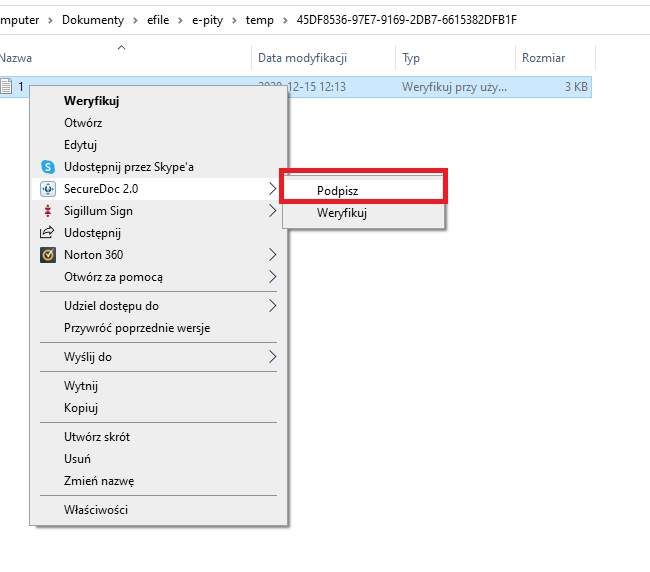Click the Skype icon in context menu

click(x=46, y=167)
